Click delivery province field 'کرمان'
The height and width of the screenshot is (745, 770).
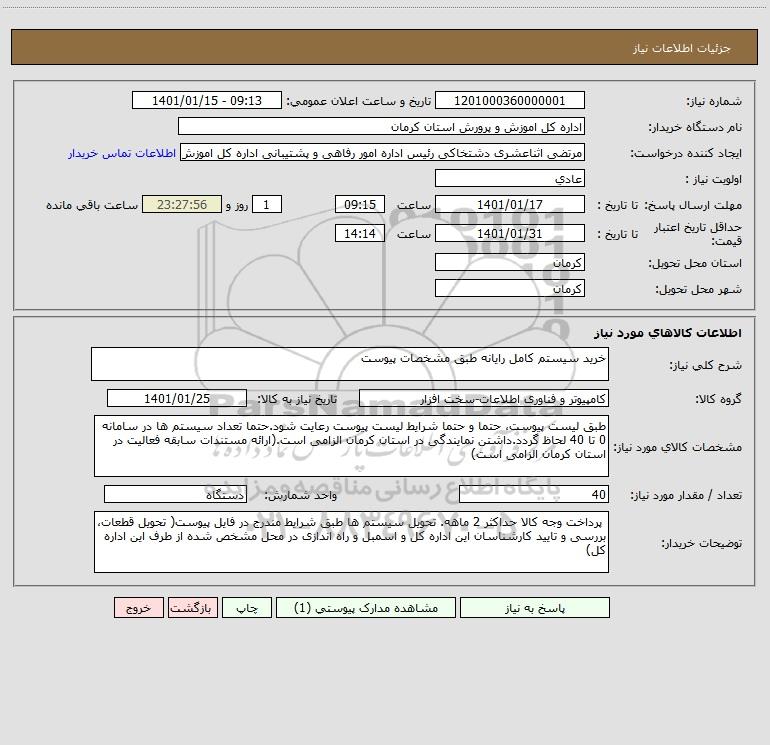click(x=510, y=262)
